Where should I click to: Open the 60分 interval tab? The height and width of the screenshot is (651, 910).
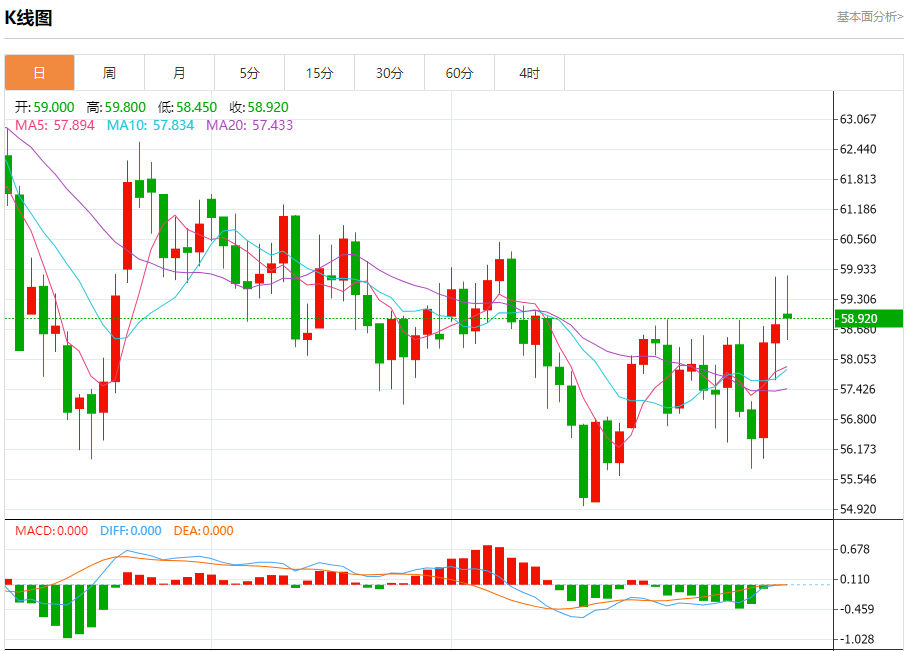[460, 73]
